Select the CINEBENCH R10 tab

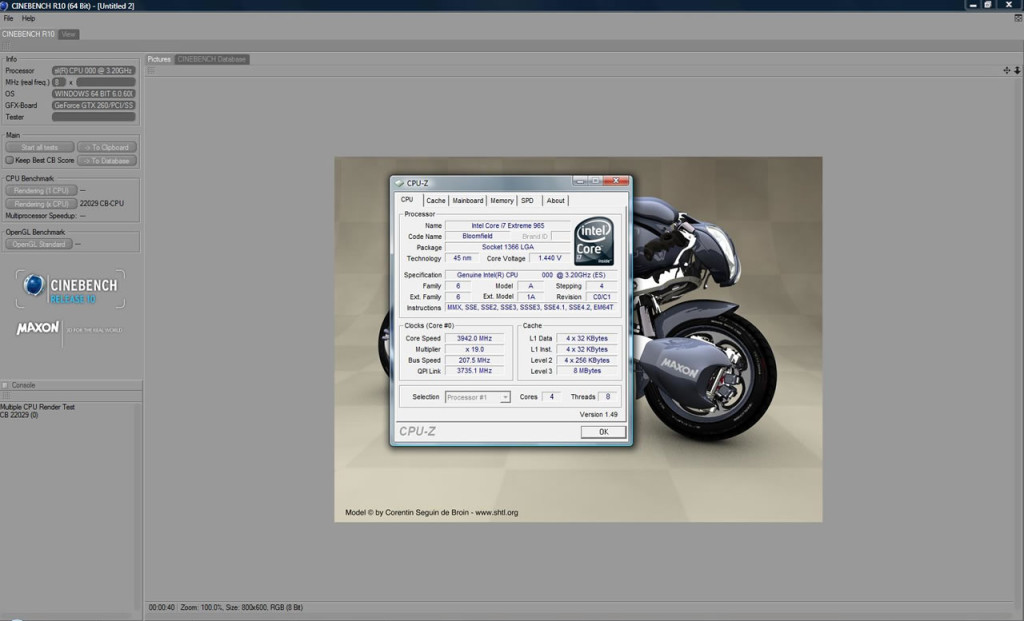pyautogui.click(x=28, y=34)
